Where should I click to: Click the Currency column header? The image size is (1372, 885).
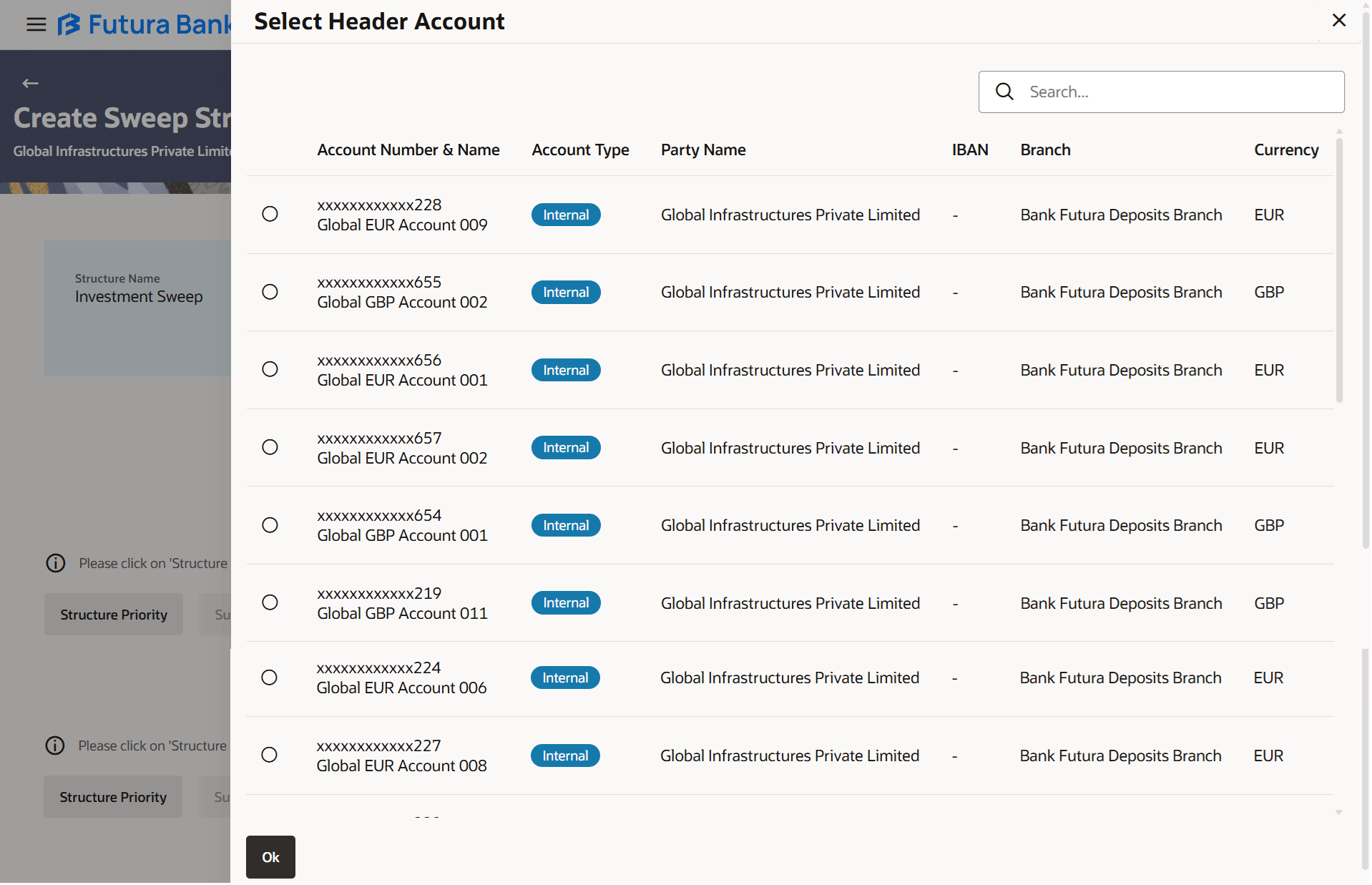coord(1285,150)
